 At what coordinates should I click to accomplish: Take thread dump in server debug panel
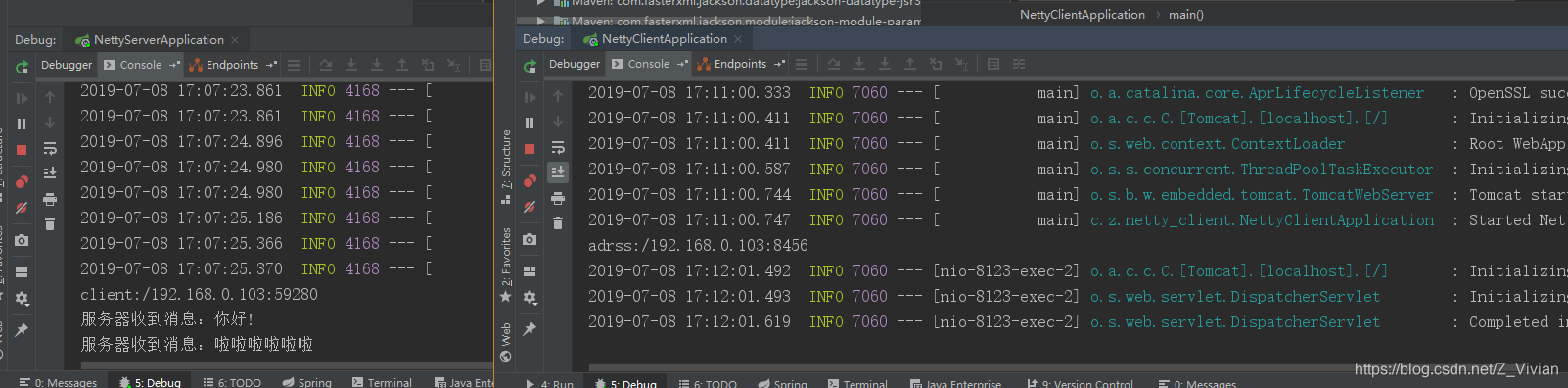22,240
